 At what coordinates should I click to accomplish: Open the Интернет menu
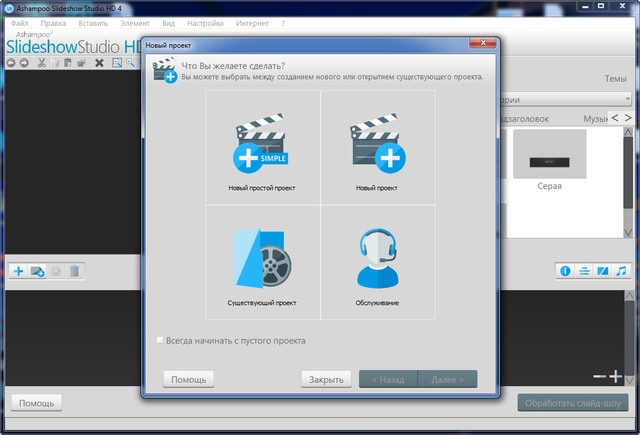pyautogui.click(x=252, y=23)
